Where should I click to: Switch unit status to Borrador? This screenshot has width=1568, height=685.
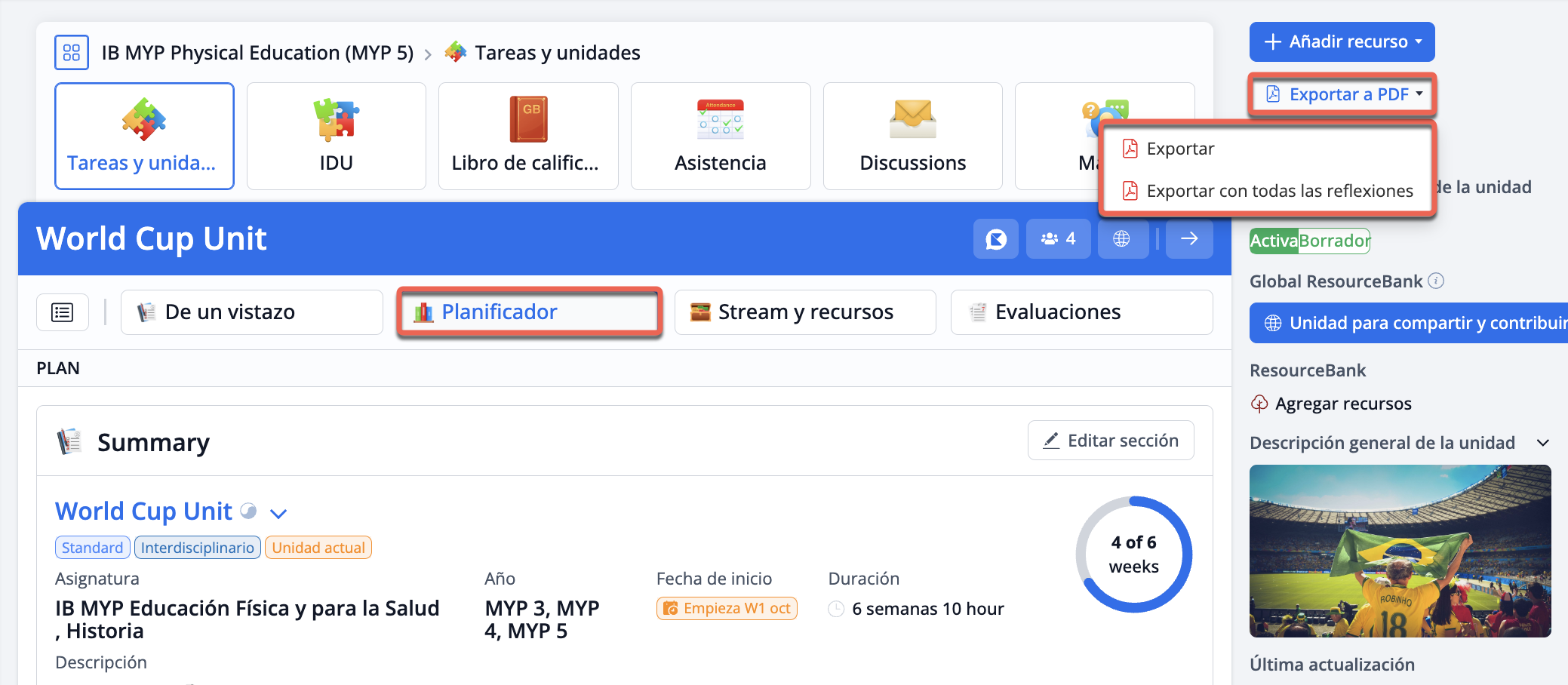tap(1334, 241)
